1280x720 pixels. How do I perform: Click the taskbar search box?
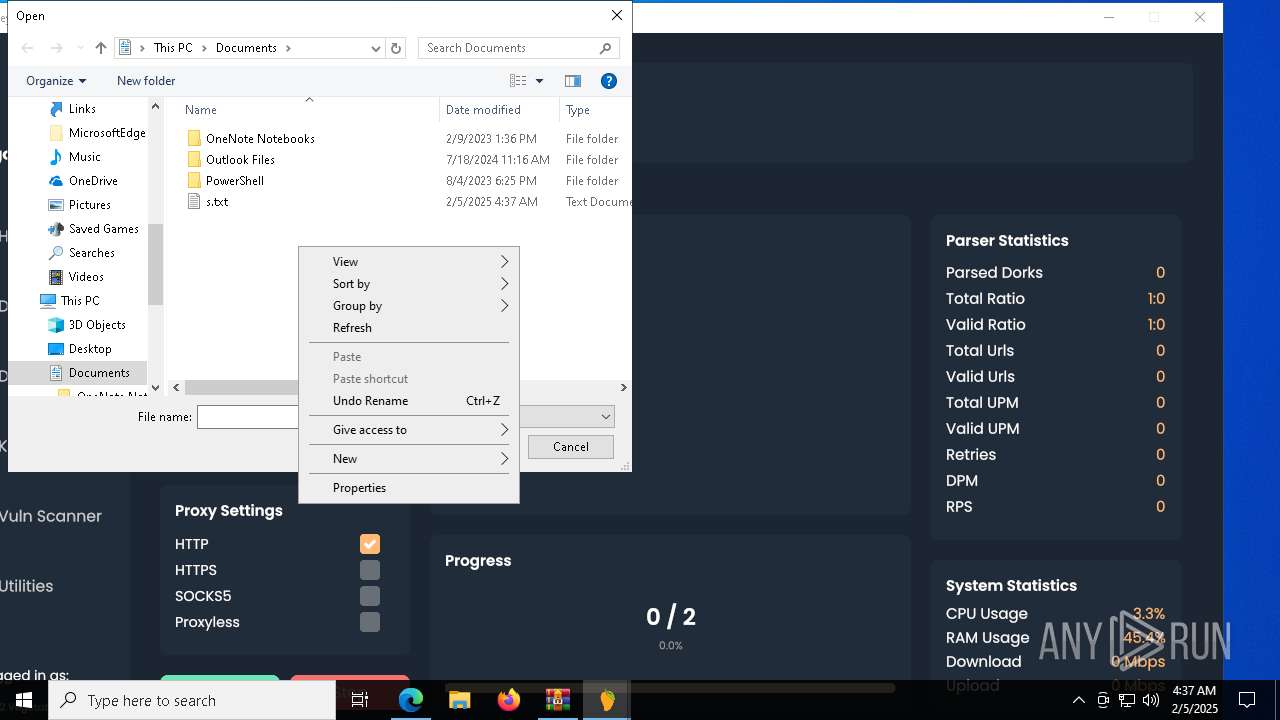[192, 700]
